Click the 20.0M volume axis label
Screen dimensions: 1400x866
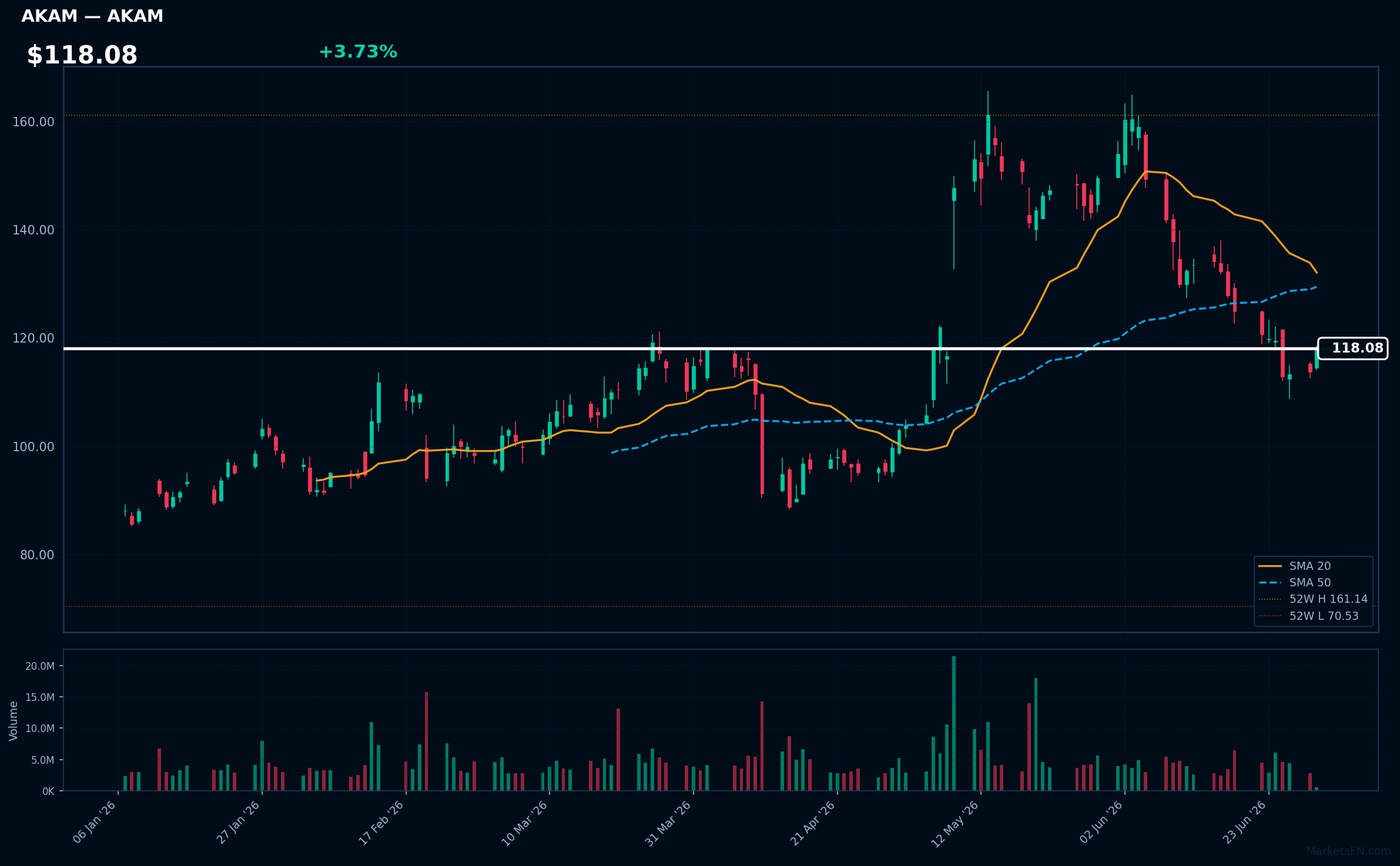tap(40, 666)
